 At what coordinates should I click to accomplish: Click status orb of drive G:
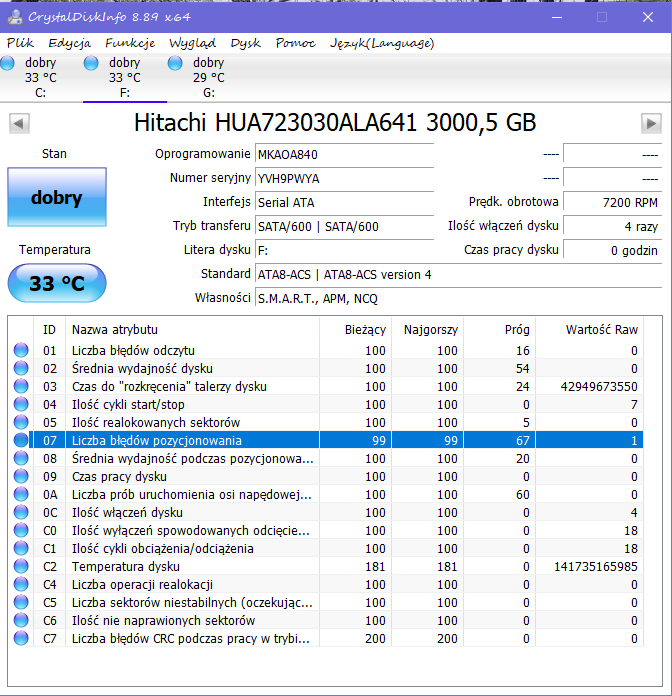pyautogui.click(x=175, y=63)
